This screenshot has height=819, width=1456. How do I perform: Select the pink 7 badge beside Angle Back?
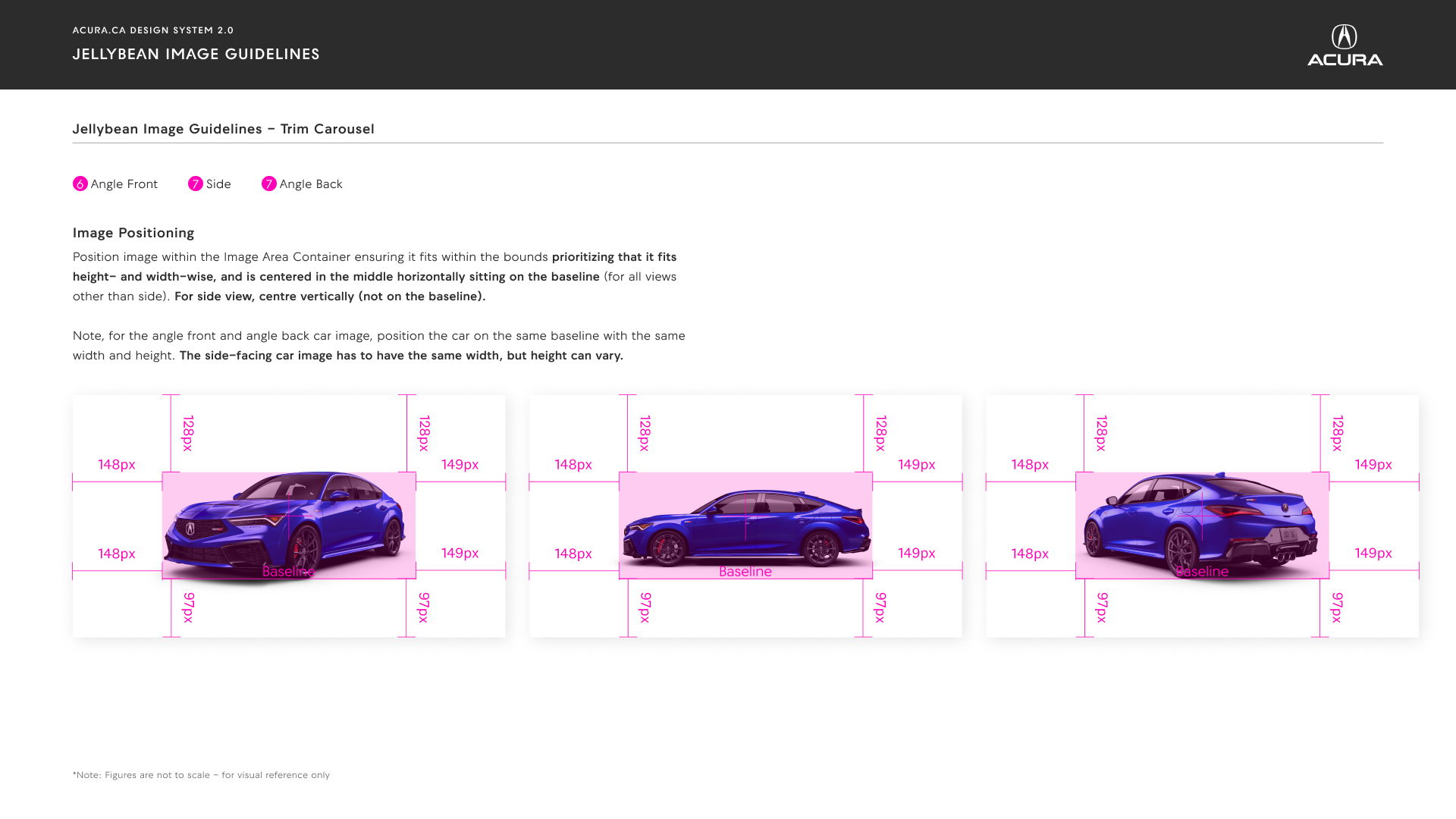tap(269, 184)
